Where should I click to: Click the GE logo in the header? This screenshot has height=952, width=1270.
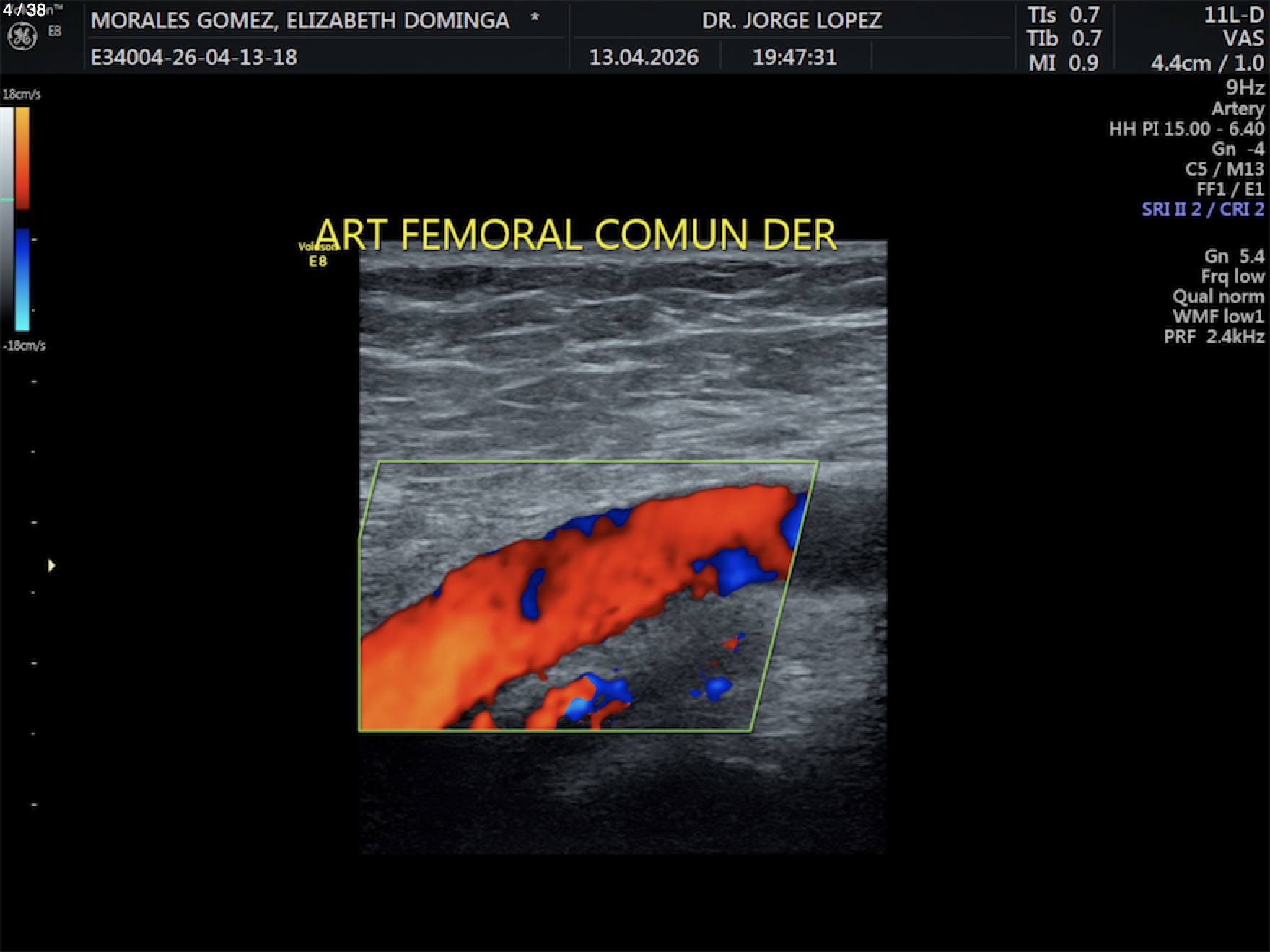pos(22,36)
